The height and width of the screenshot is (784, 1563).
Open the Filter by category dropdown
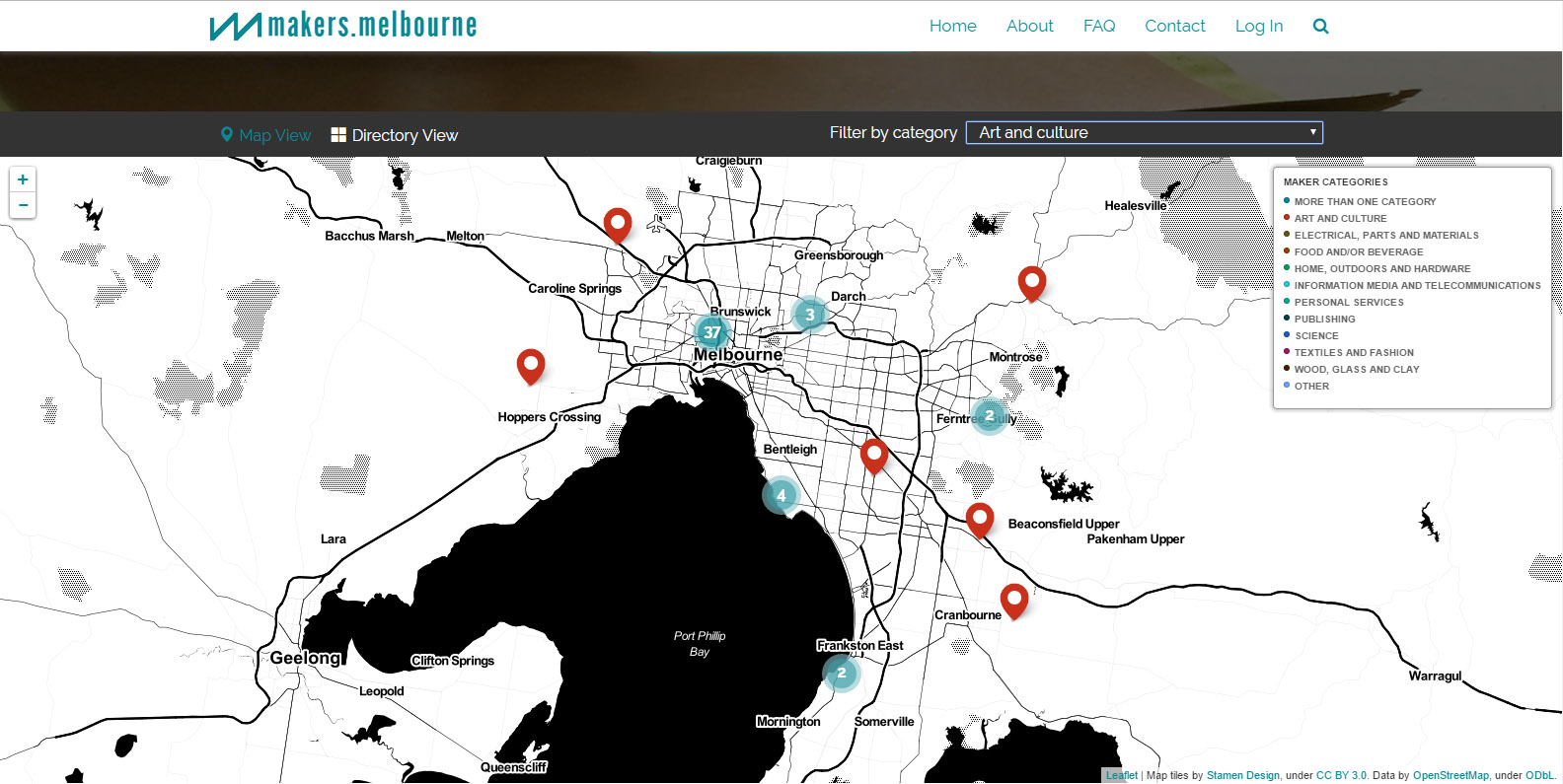point(1145,132)
